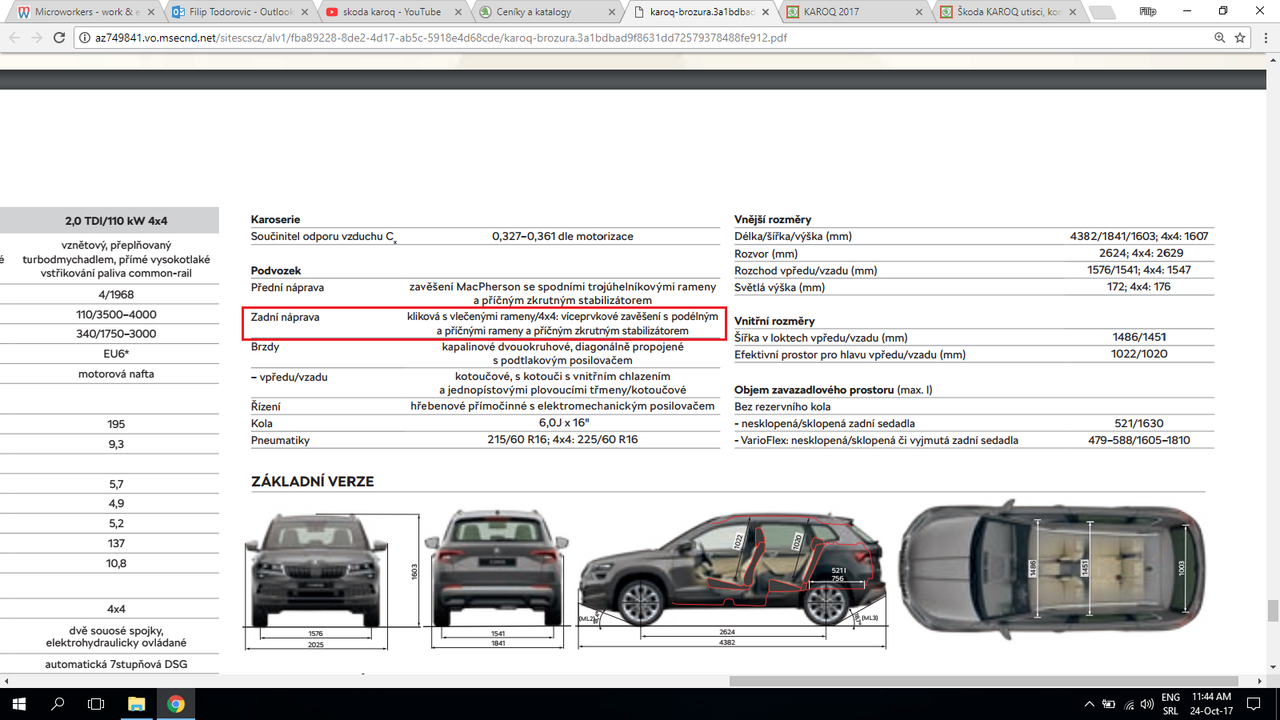The width and height of the screenshot is (1280, 720).
Task: Click the site information icon
Action: [87, 37]
